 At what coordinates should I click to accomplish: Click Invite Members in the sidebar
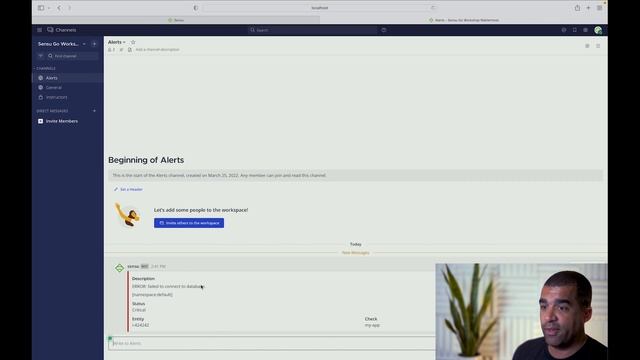[62, 121]
